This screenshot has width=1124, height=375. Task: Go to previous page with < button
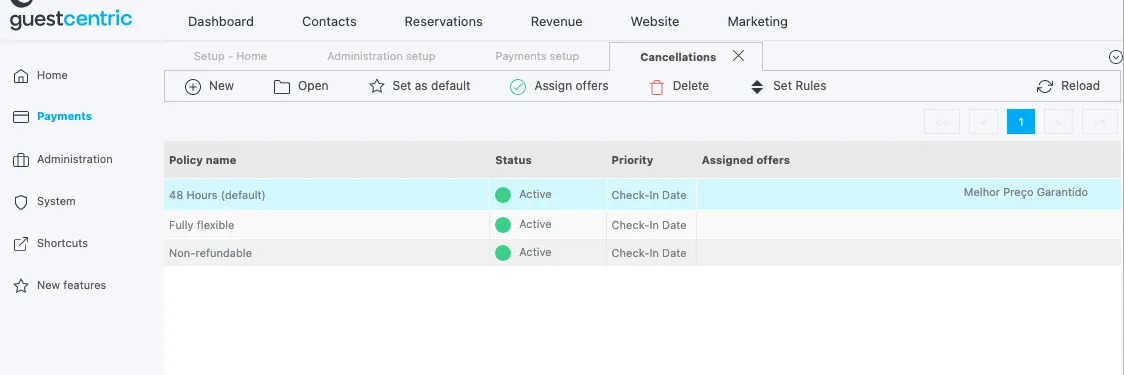pyautogui.click(x=984, y=122)
